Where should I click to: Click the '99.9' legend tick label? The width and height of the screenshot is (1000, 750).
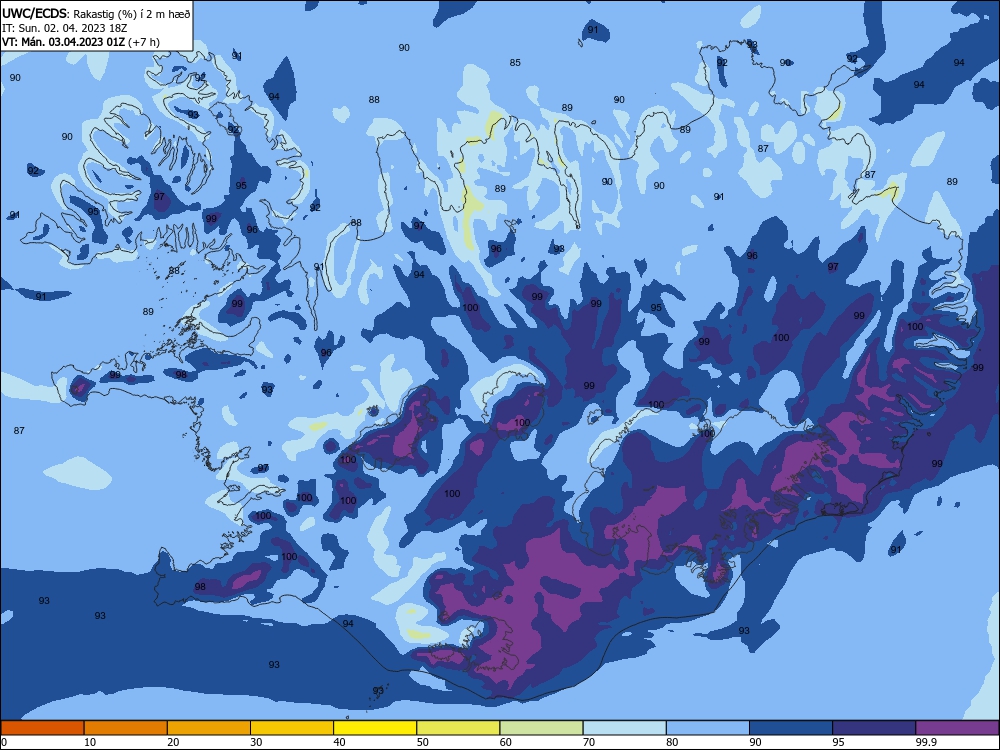click(x=927, y=742)
